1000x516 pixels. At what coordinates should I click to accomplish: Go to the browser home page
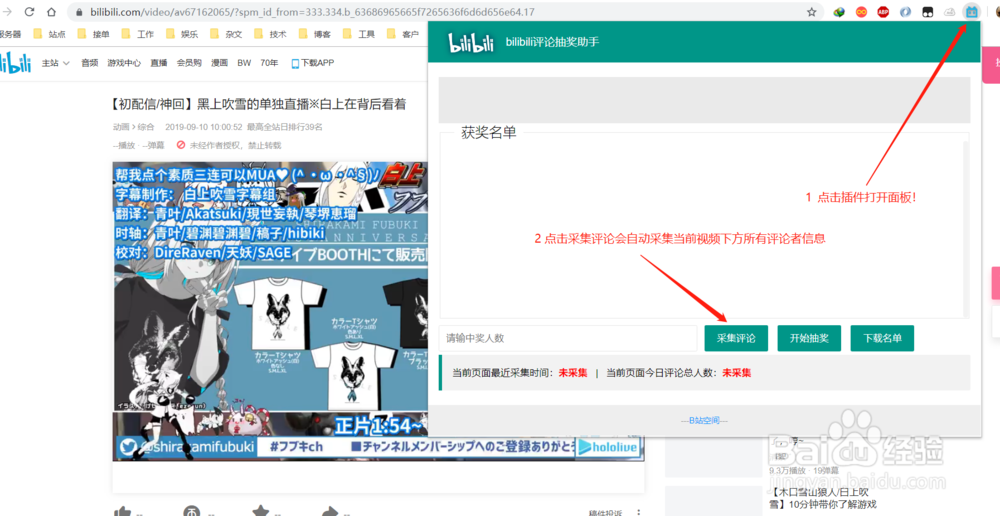tap(51, 11)
